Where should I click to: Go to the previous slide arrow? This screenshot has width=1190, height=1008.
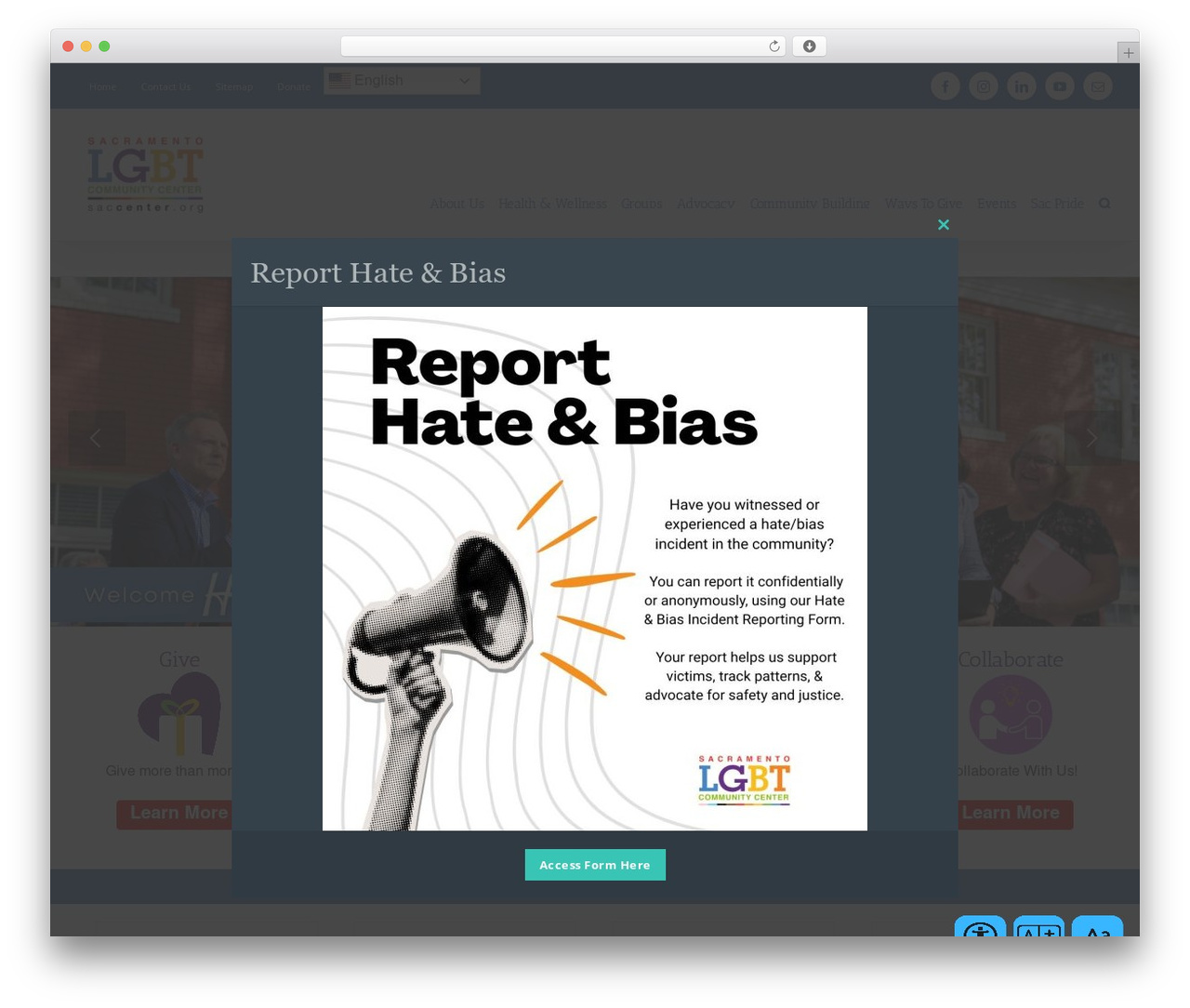96,438
